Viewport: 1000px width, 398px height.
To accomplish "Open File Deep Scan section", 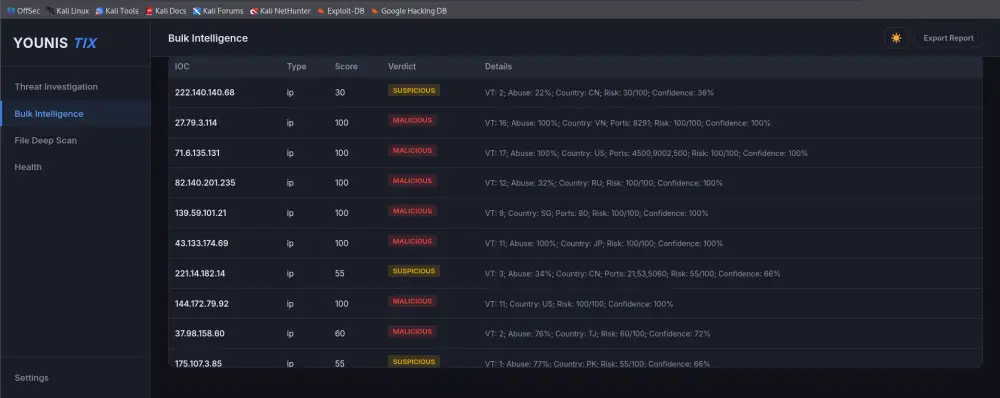I will 46,140.
